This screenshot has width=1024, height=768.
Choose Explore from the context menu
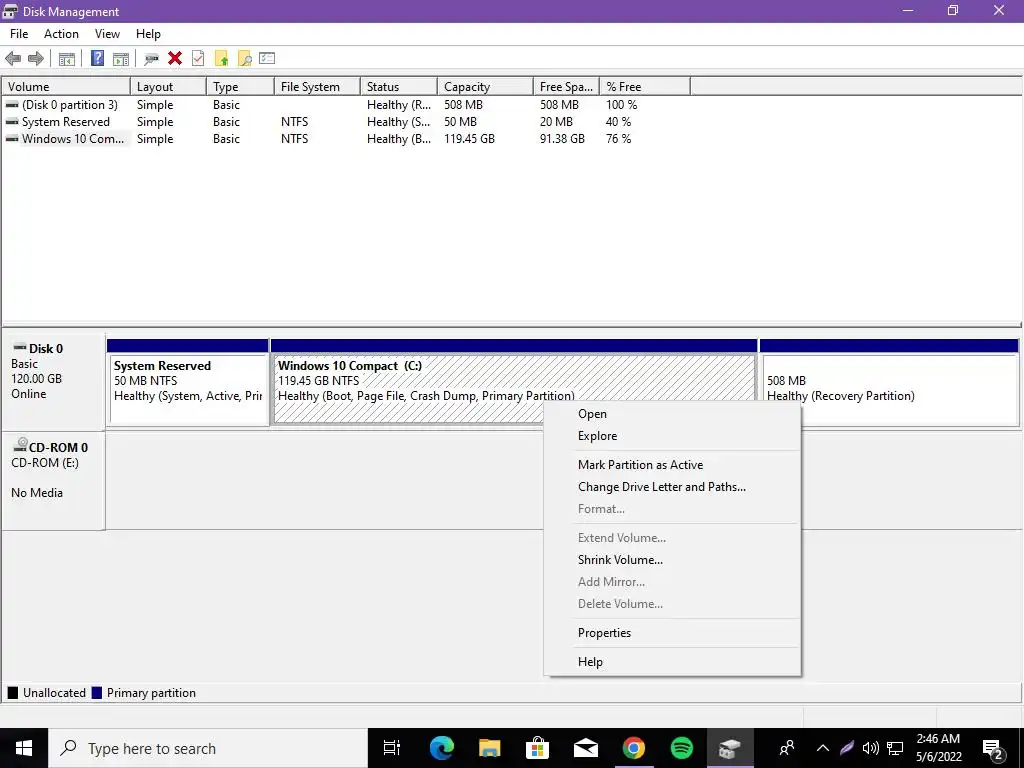(x=672, y=436)
